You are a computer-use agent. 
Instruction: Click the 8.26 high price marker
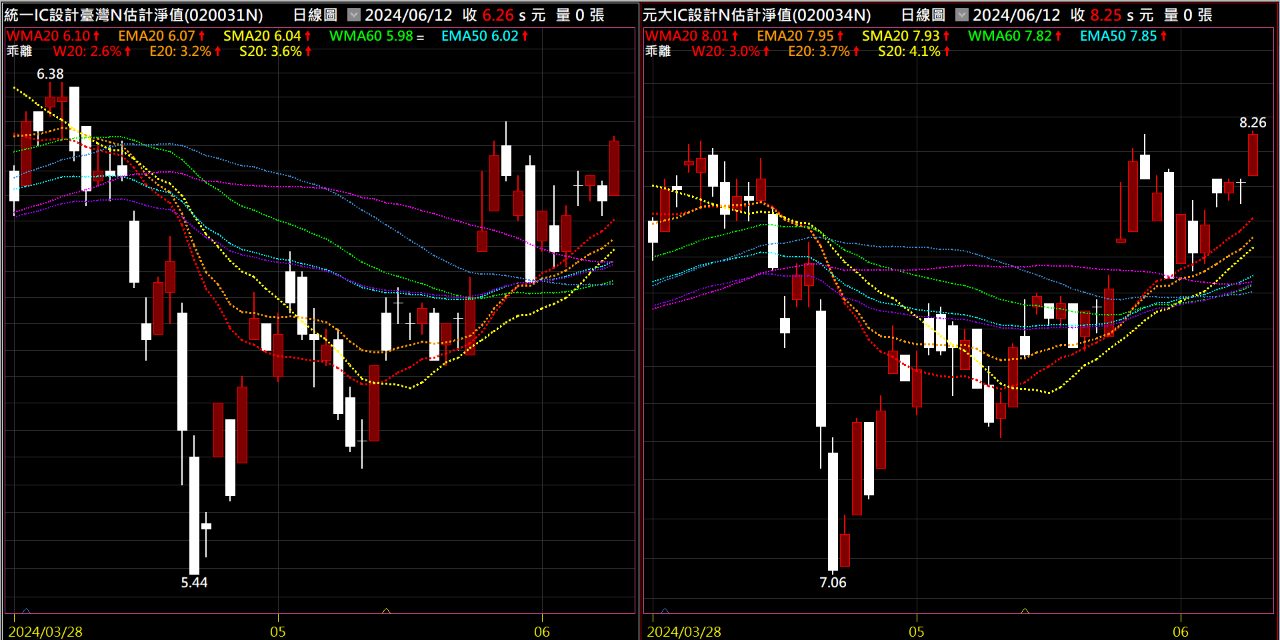(x=1252, y=122)
